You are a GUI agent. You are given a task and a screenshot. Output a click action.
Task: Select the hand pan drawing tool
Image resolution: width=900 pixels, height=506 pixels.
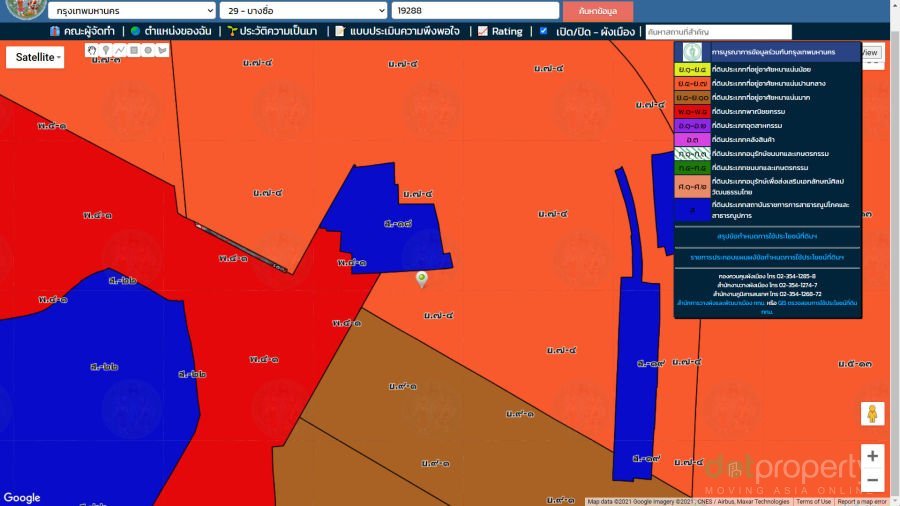(x=91, y=50)
